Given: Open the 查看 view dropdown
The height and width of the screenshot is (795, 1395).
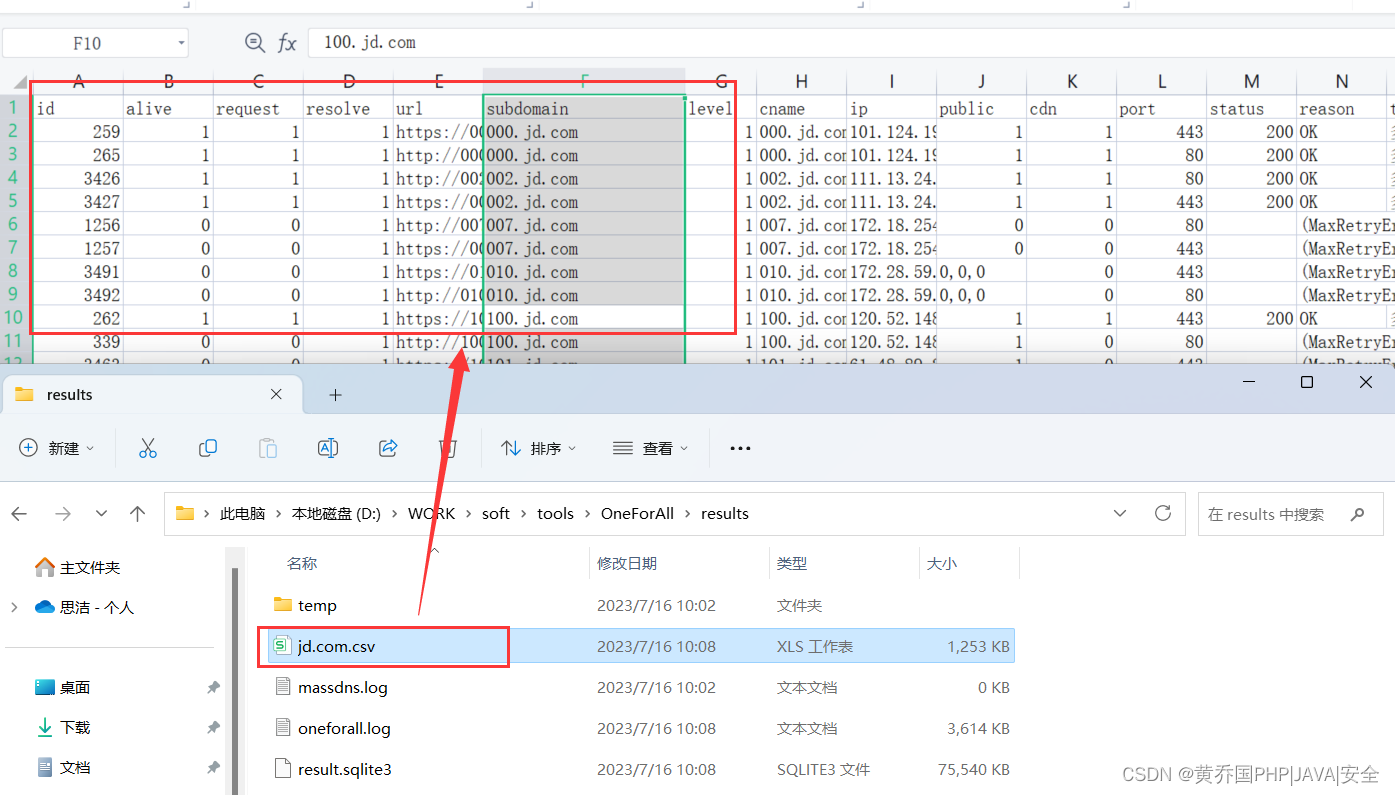Looking at the screenshot, I should tap(651, 448).
